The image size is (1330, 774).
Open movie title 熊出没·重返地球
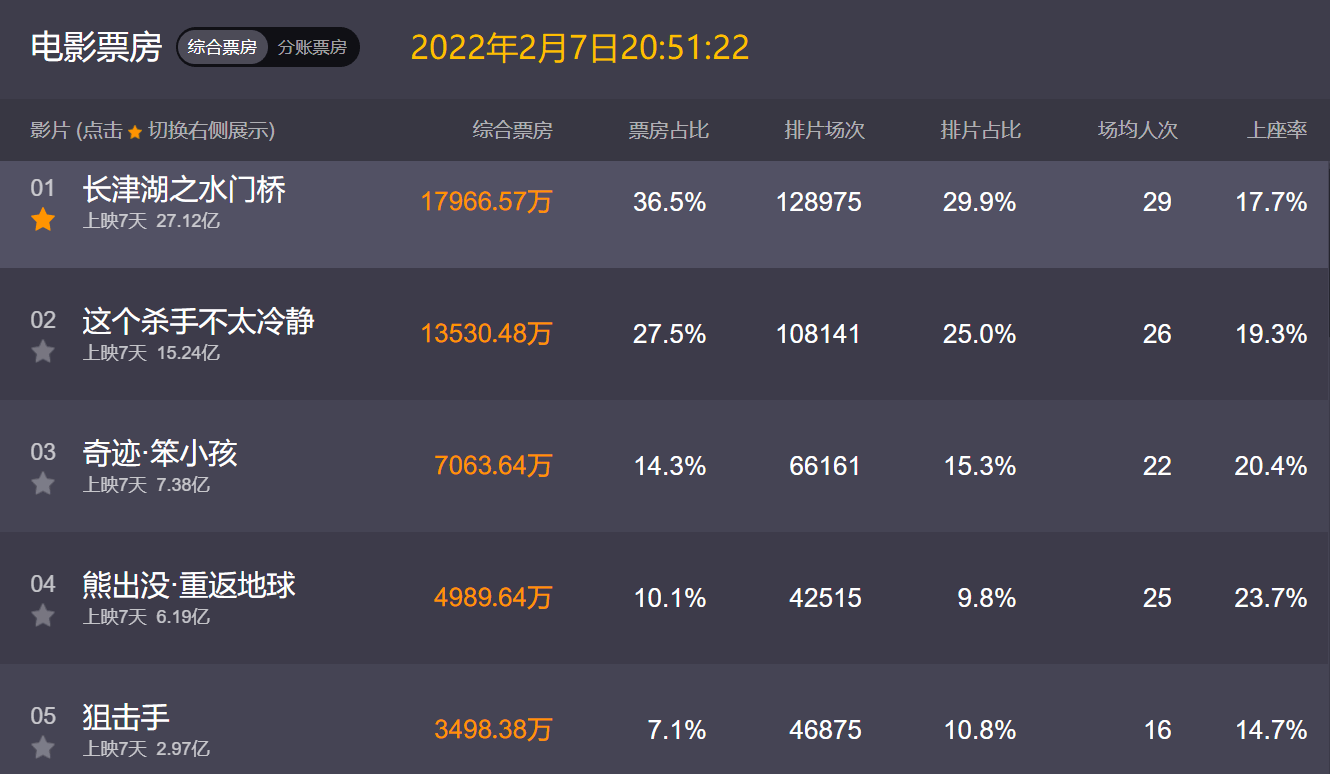click(x=189, y=585)
